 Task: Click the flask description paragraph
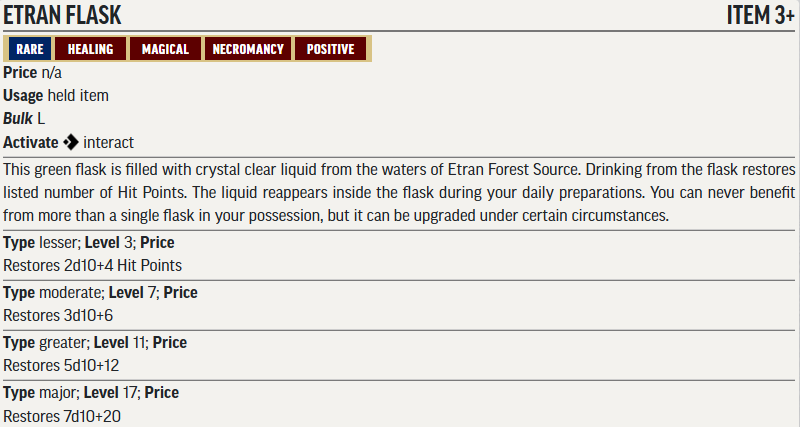[399, 192]
